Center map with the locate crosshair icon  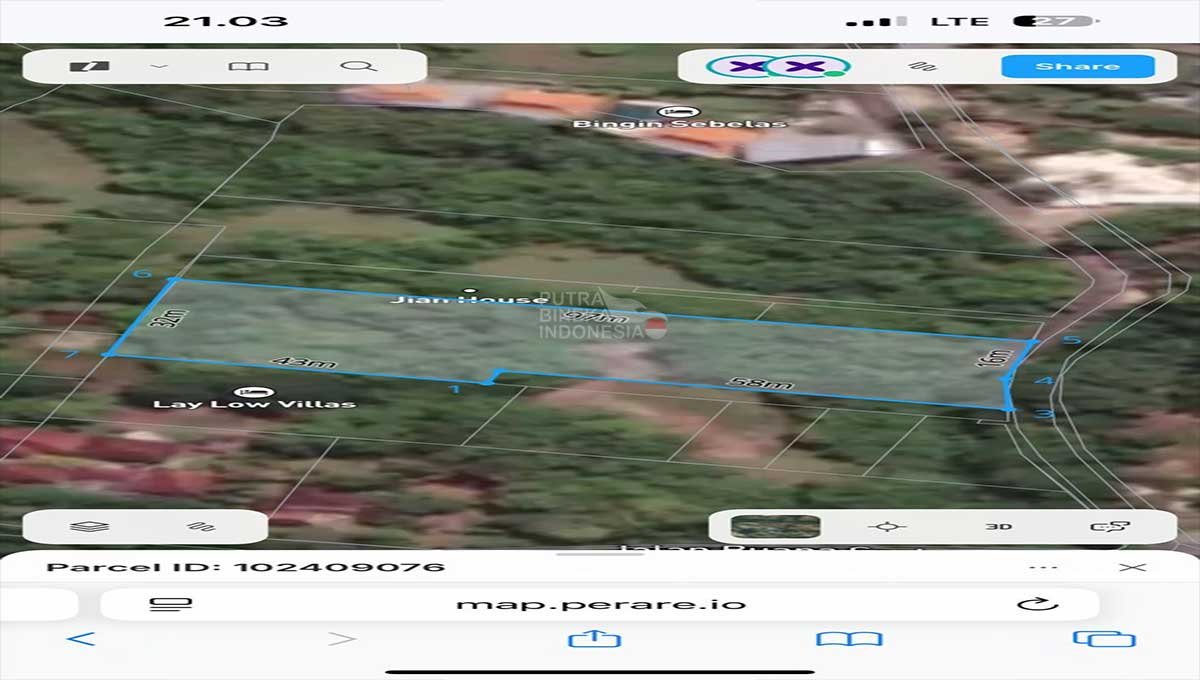886,526
